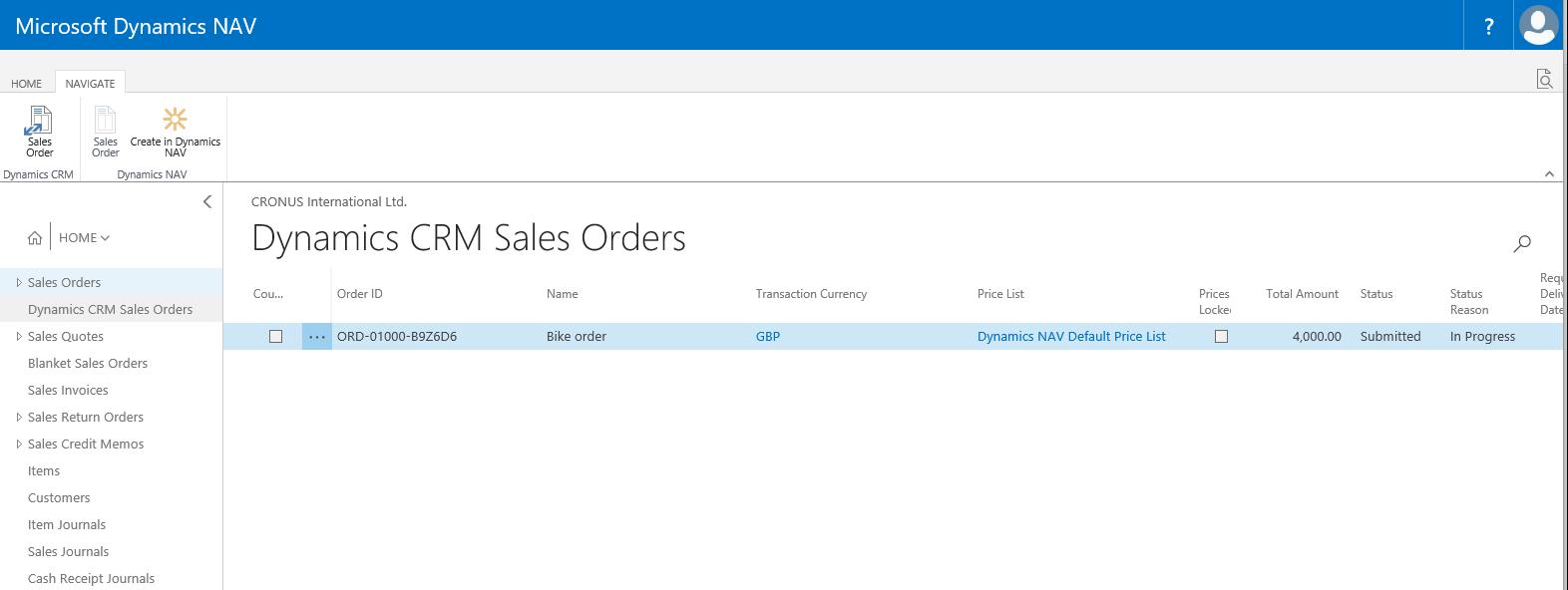Open the GBP transaction currency link

click(767, 337)
